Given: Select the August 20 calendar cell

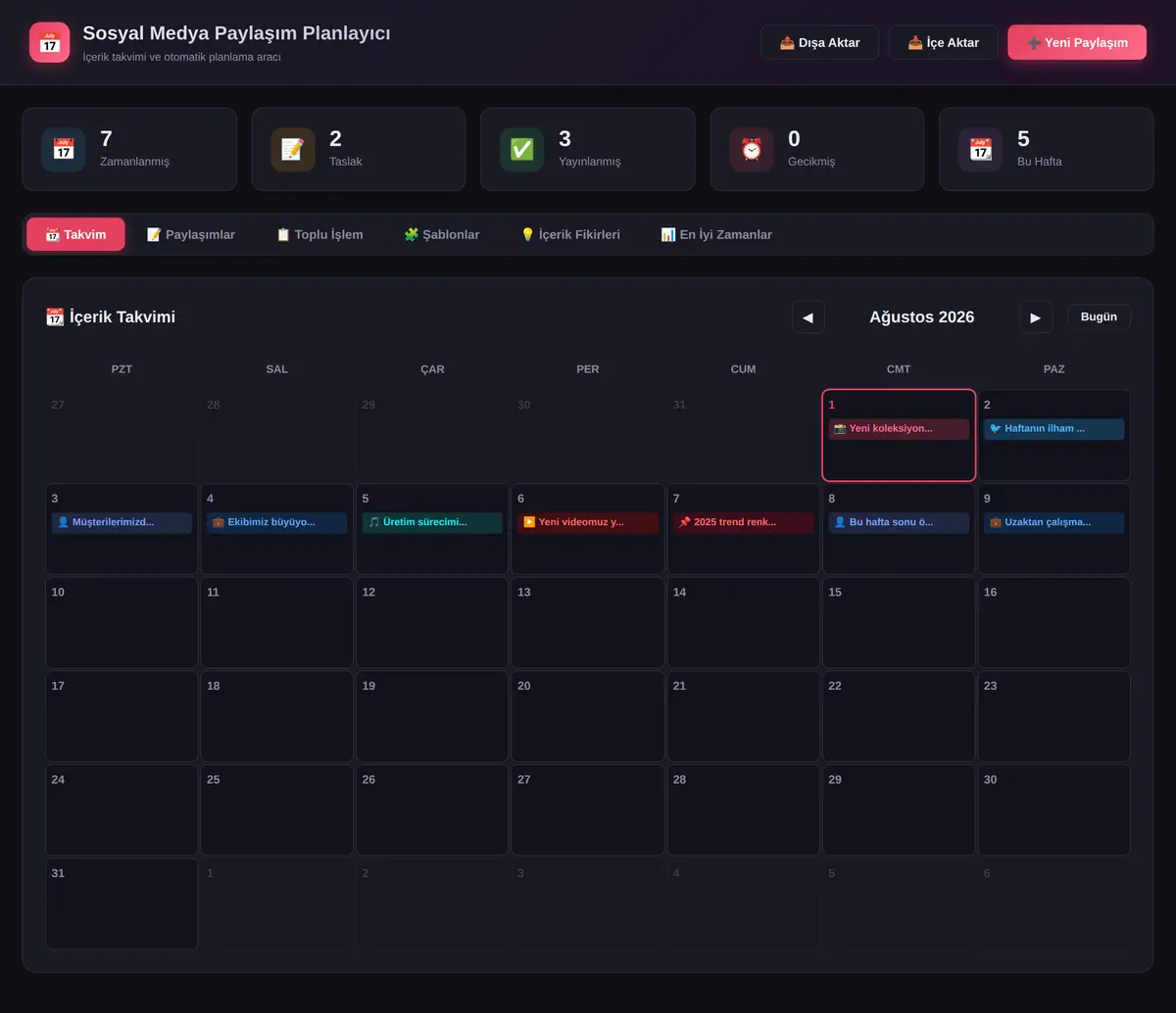Looking at the screenshot, I should [x=588, y=716].
